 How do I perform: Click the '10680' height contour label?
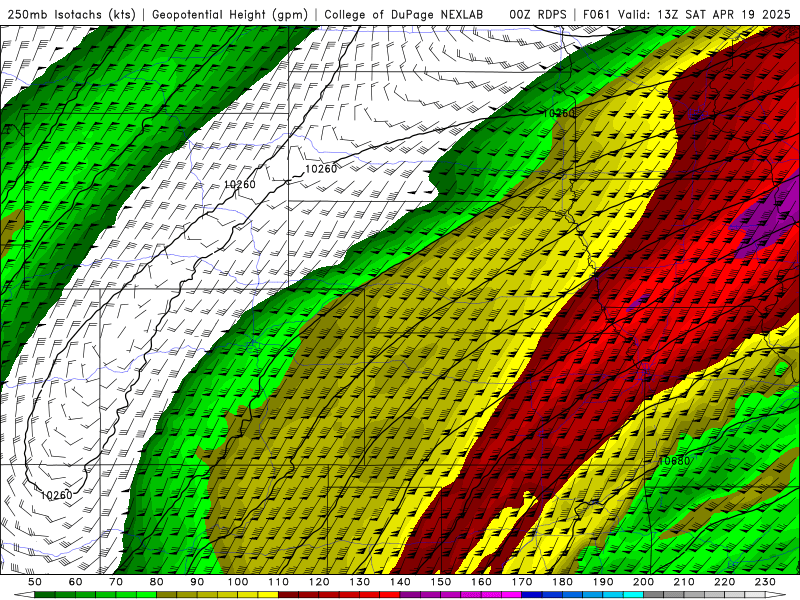(x=674, y=461)
